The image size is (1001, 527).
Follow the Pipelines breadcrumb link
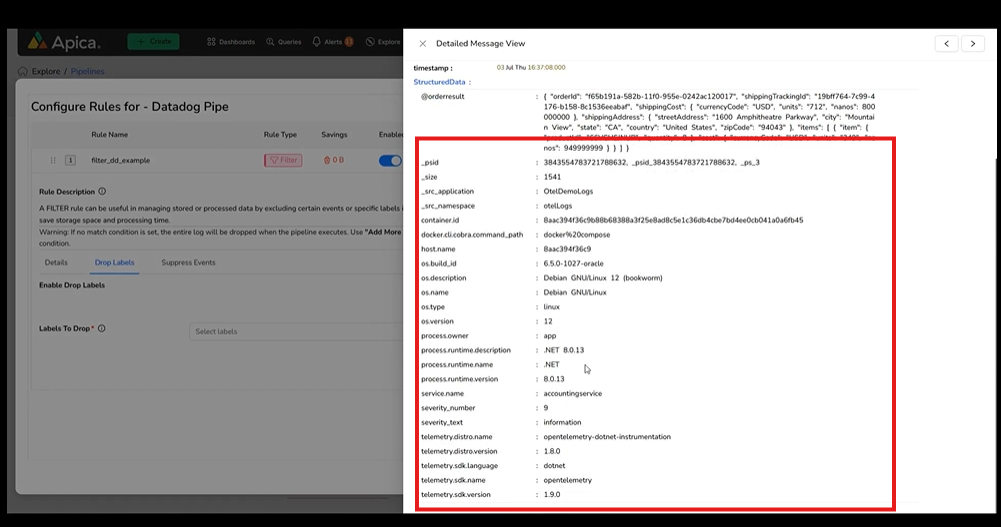click(x=88, y=72)
